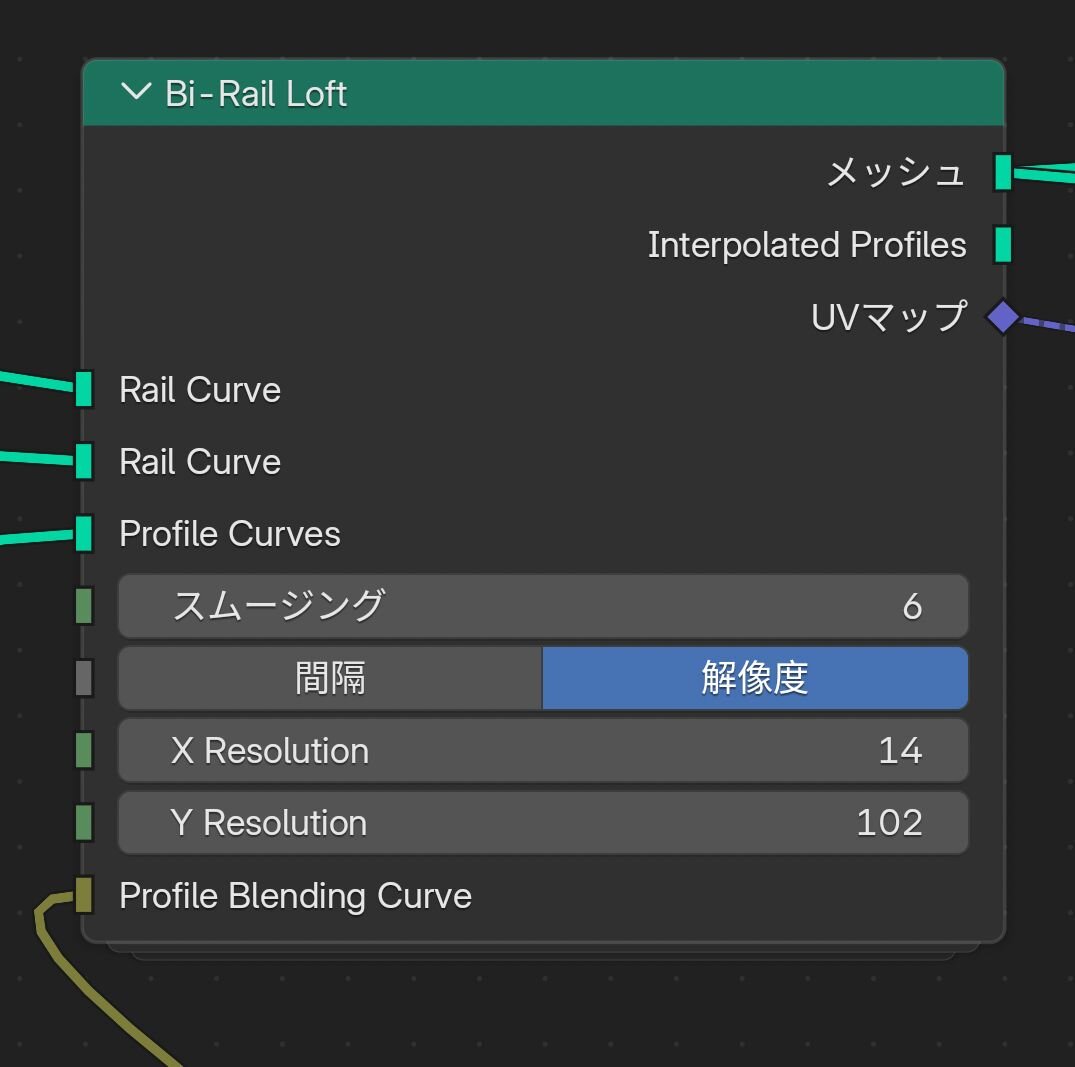
Task: Select the 解像度 mode option
Action: click(755, 678)
